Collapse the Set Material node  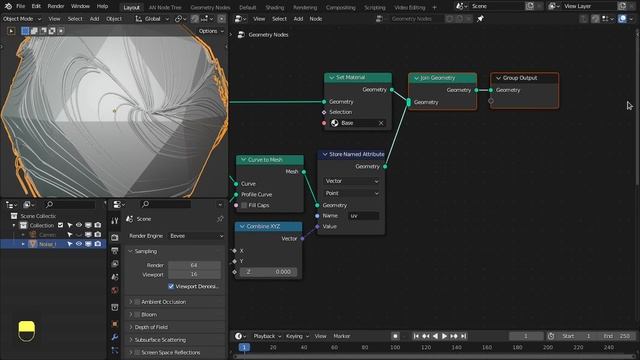[331, 78]
